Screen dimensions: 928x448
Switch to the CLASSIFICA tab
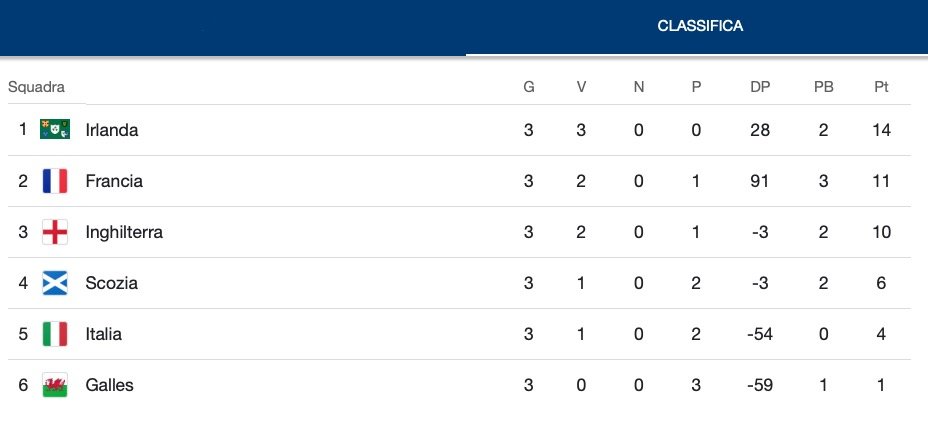point(700,26)
